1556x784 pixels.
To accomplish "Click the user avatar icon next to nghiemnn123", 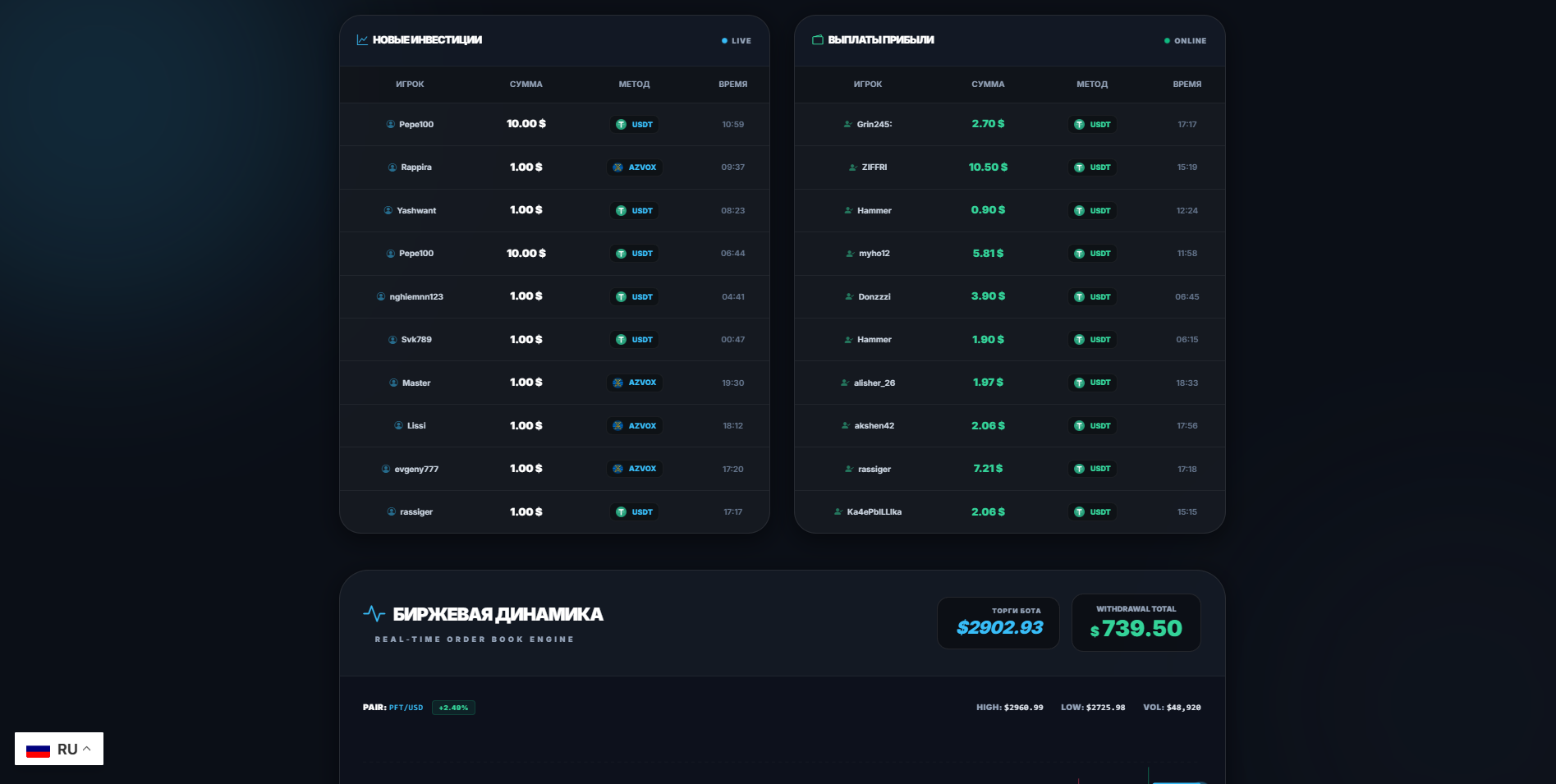I will 381,296.
